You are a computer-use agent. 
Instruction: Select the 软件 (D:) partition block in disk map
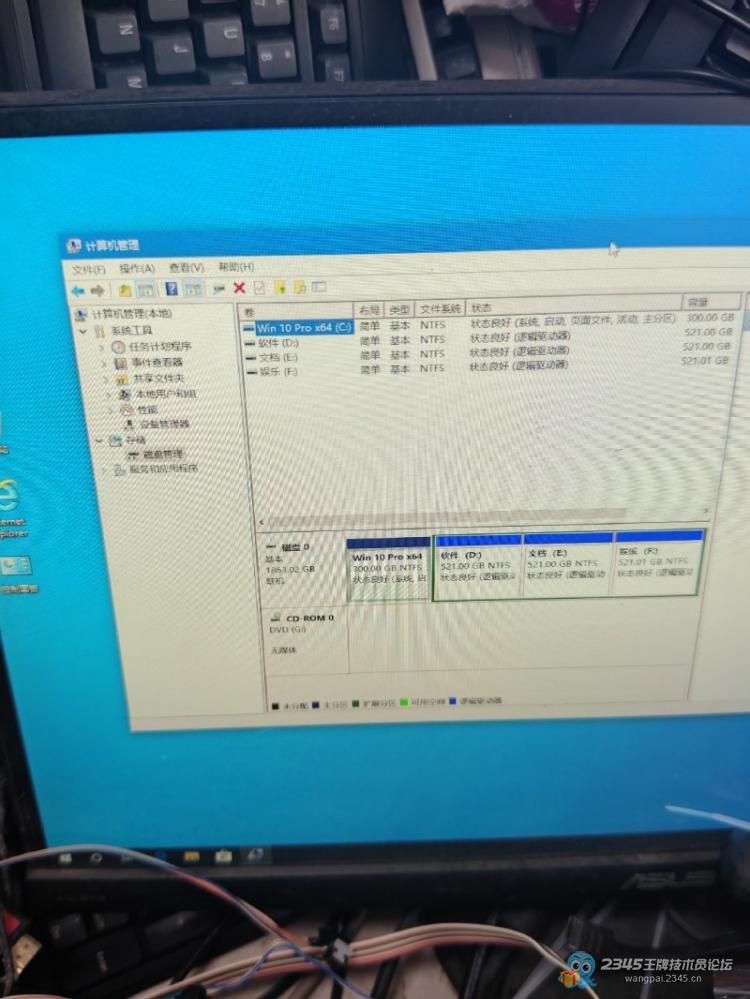click(476, 566)
